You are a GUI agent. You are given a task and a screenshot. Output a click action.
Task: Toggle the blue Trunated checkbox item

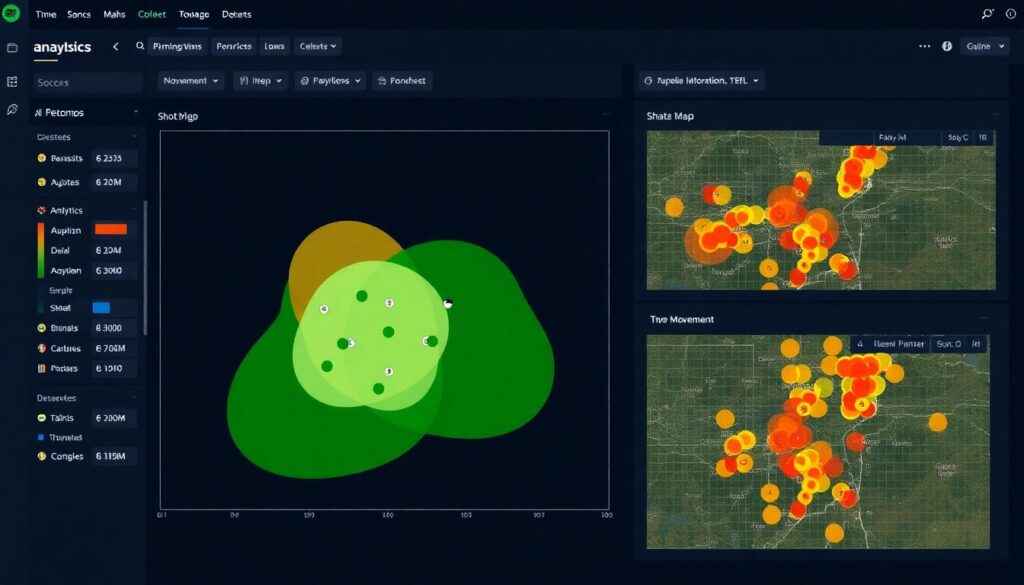pos(41,438)
